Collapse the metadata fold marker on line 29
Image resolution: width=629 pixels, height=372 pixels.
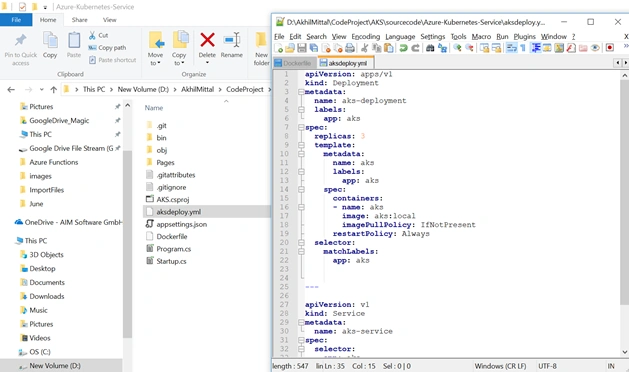click(x=301, y=322)
